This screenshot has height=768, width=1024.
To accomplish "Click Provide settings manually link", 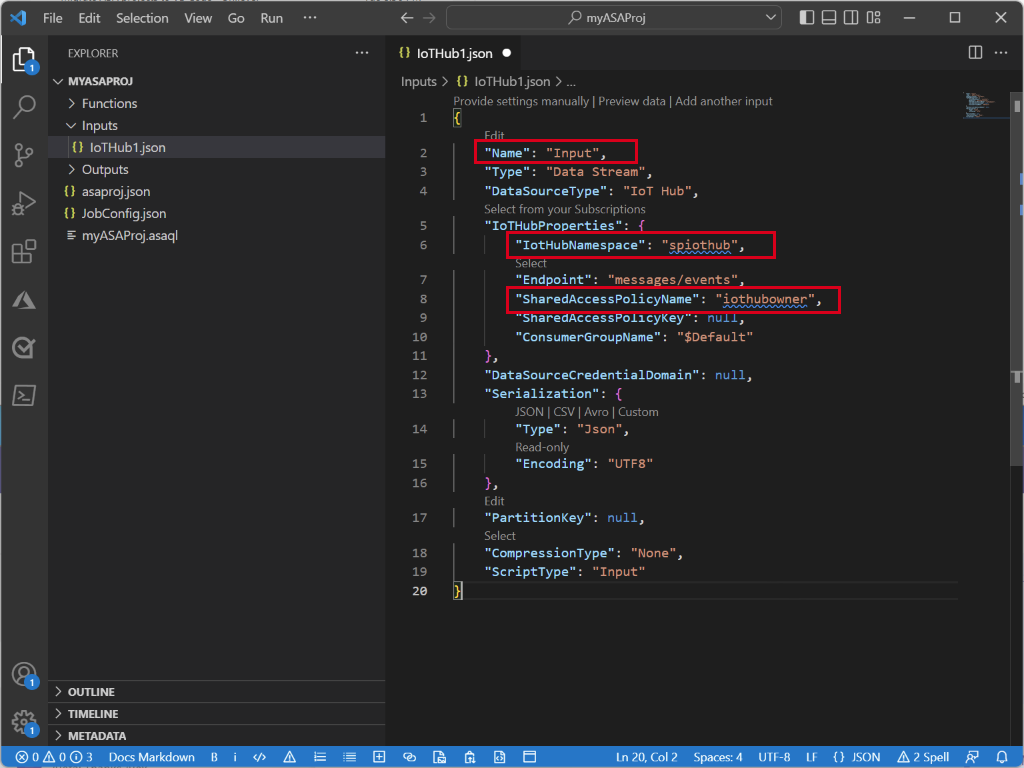I will point(520,101).
